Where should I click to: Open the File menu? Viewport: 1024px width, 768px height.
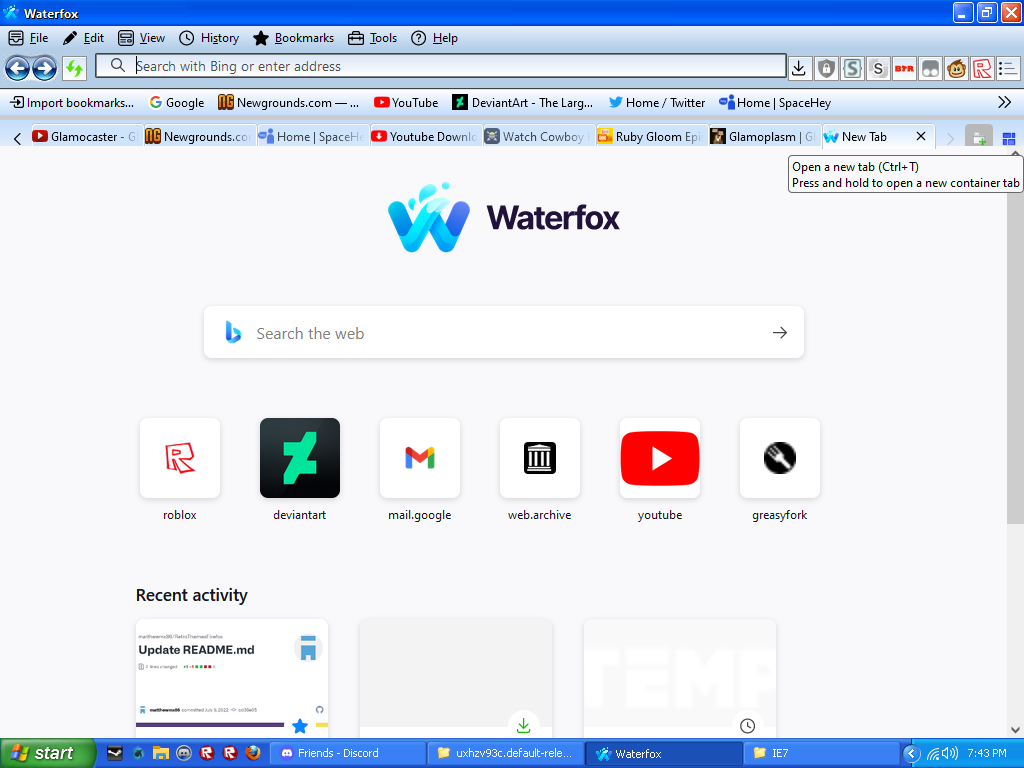[29, 38]
